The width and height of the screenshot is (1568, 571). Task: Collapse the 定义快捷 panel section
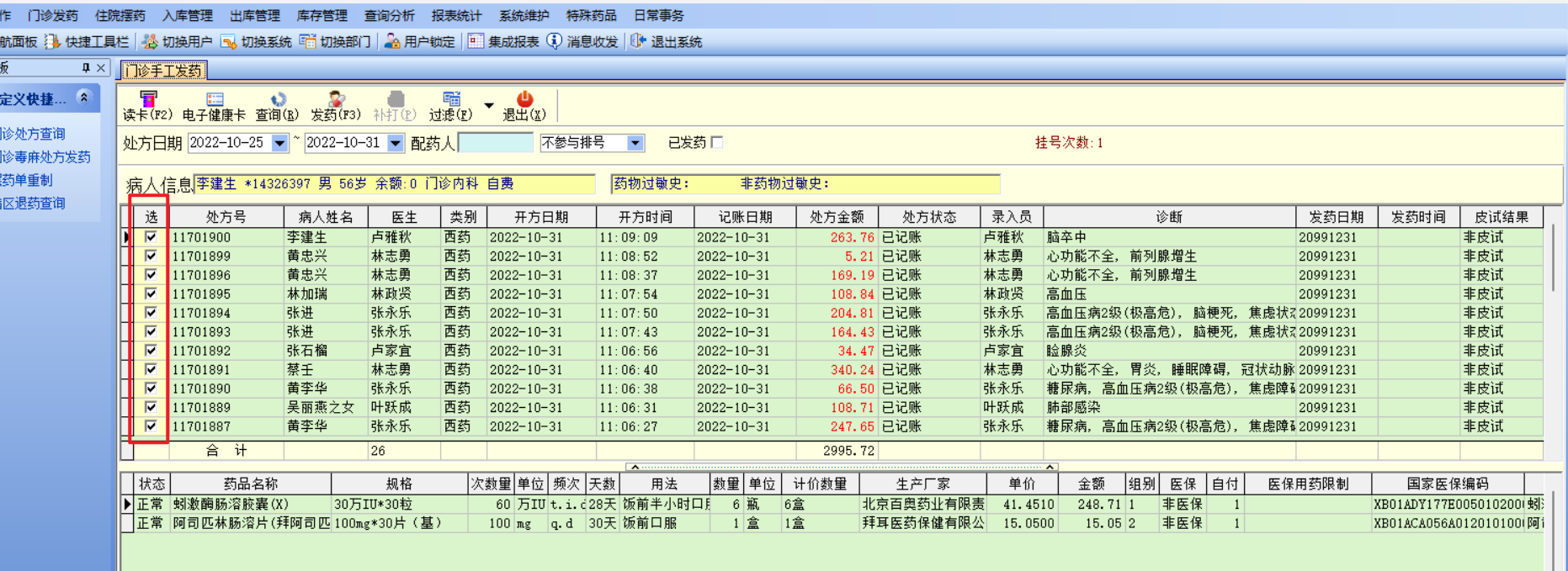[x=84, y=98]
